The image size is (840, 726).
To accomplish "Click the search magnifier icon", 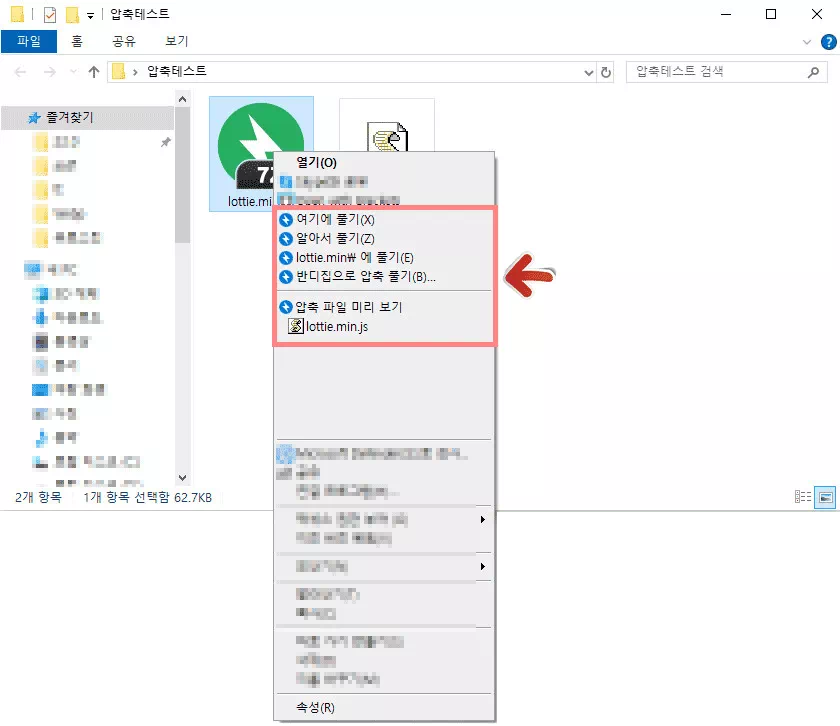I will [813, 72].
